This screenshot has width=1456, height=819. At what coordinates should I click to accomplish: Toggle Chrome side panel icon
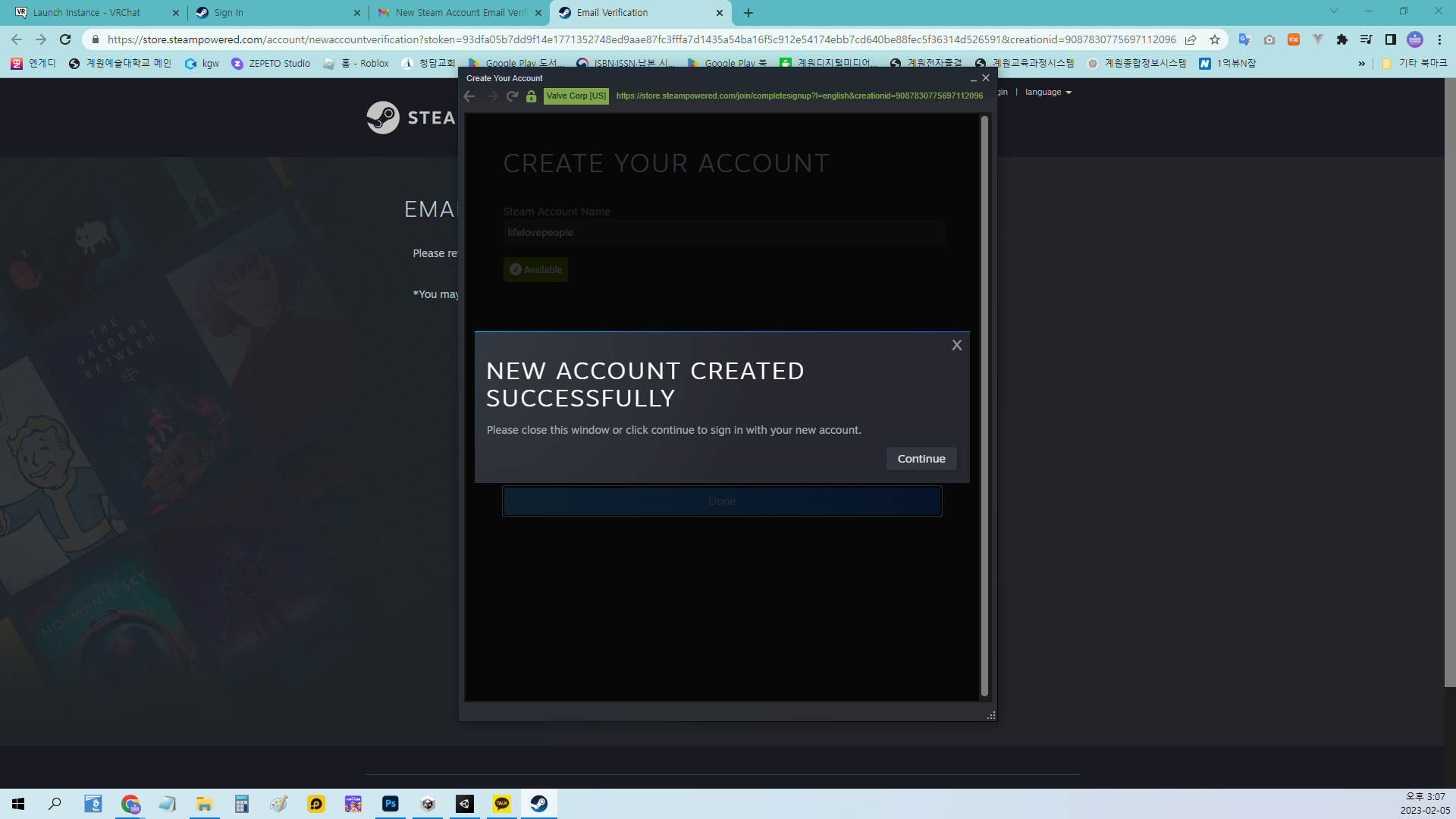click(1391, 39)
